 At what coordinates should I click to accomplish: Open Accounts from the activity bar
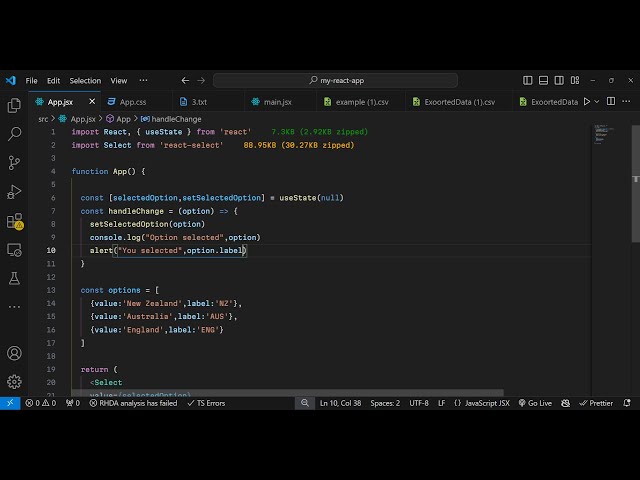[x=14, y=353]
